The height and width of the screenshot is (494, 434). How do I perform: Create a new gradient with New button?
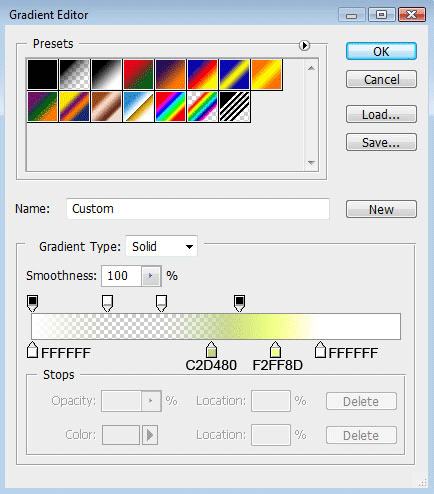click(381, 209)
